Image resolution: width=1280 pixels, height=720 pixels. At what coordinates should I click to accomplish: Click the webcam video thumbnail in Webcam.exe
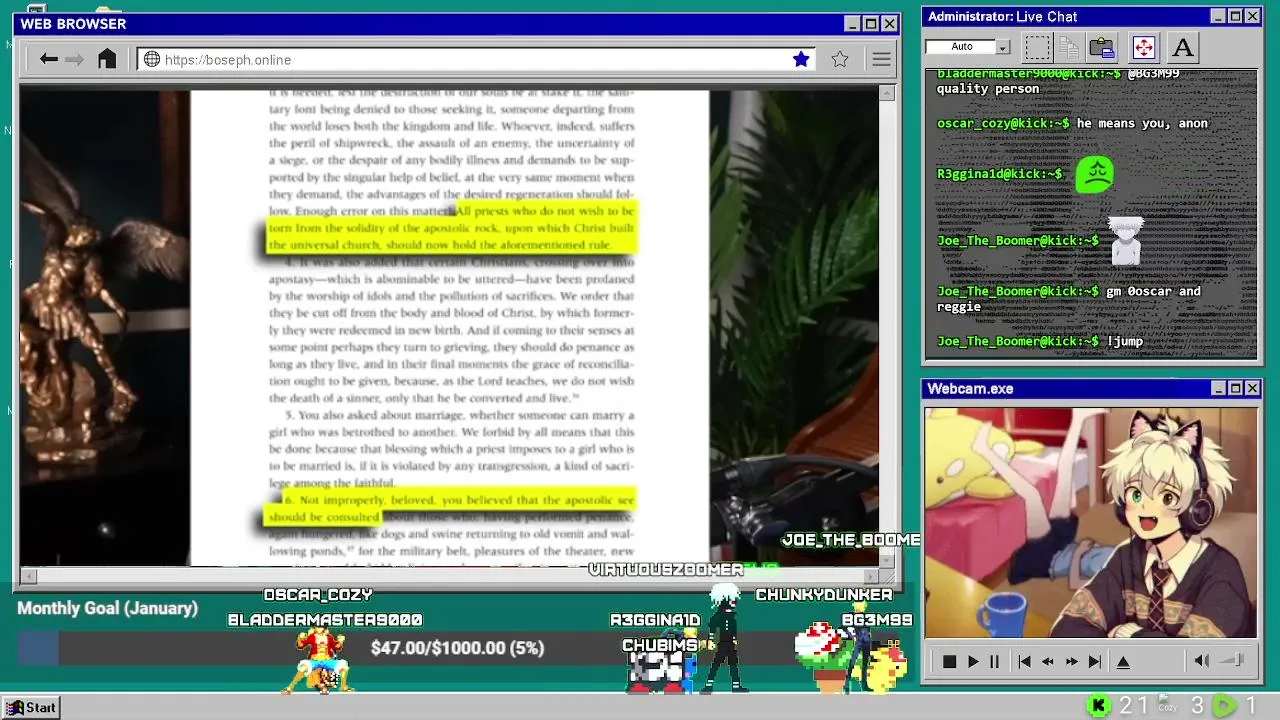pyautogui.click(x=1091, y=522)
